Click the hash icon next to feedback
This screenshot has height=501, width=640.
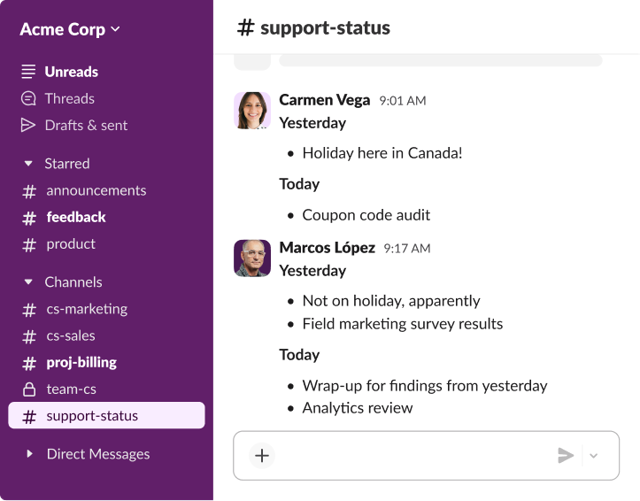[29, 218]
